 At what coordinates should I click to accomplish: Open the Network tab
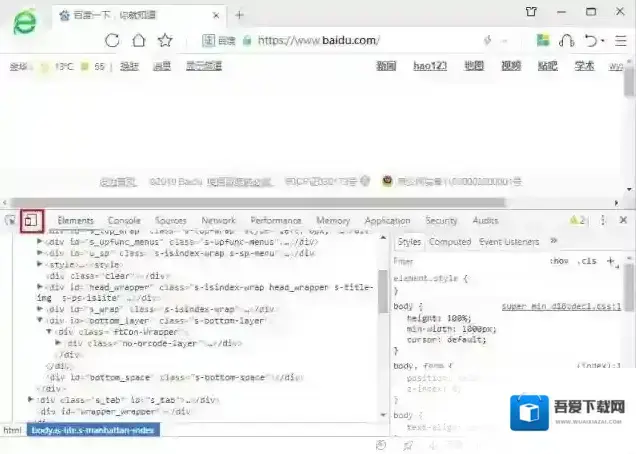218,220
